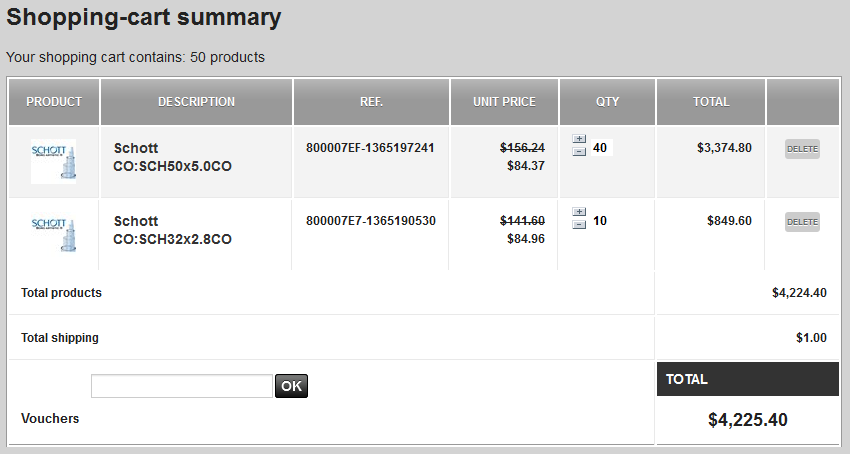Screen dimensions: 850x454
Task: Open the SCH50x5.0CO product thumbnail image
Action: (x=53, y=162)
